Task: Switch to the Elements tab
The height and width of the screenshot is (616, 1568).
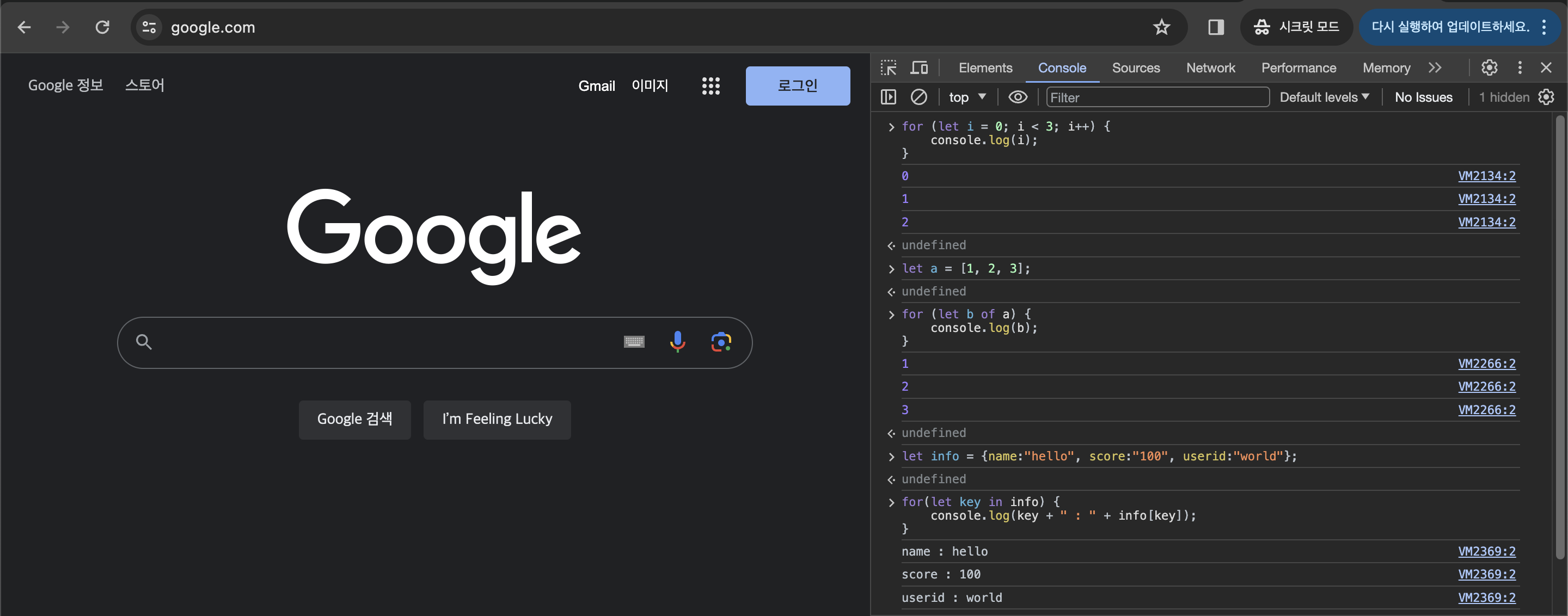Action: [x=985, y=68]
